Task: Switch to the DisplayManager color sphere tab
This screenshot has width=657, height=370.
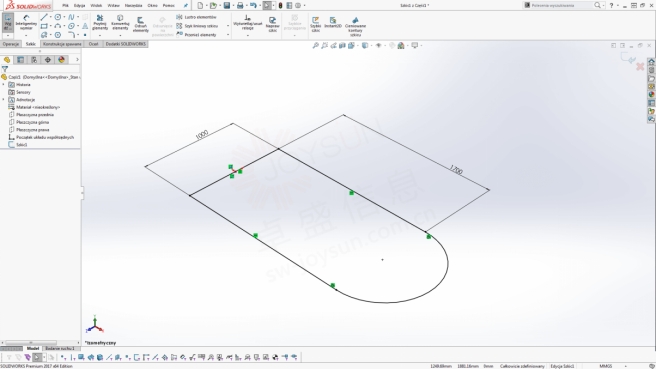Action: click(x=62, y=60)
